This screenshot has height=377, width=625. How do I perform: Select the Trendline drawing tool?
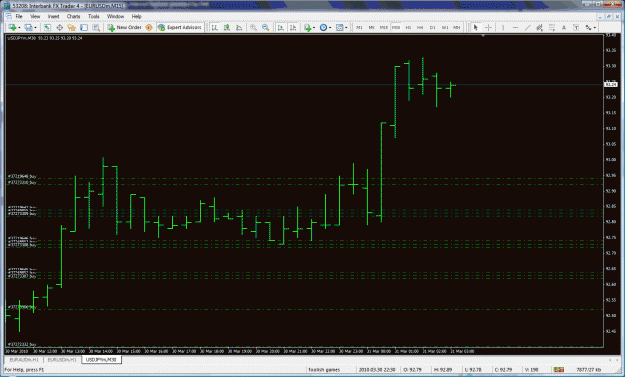click(x=527, y=27)
